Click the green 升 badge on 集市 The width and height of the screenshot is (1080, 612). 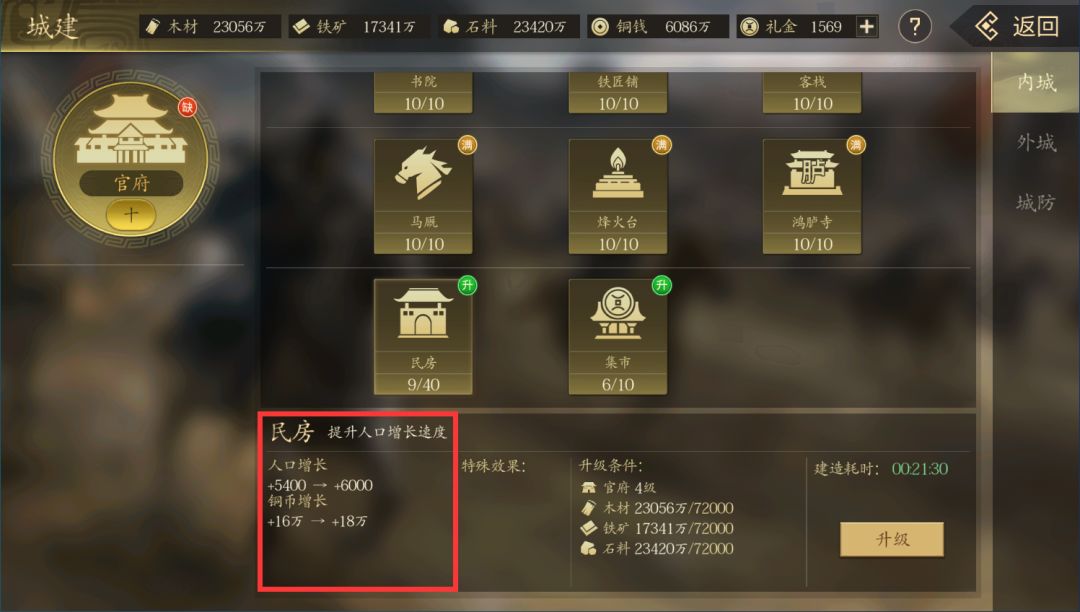[661, 285]
